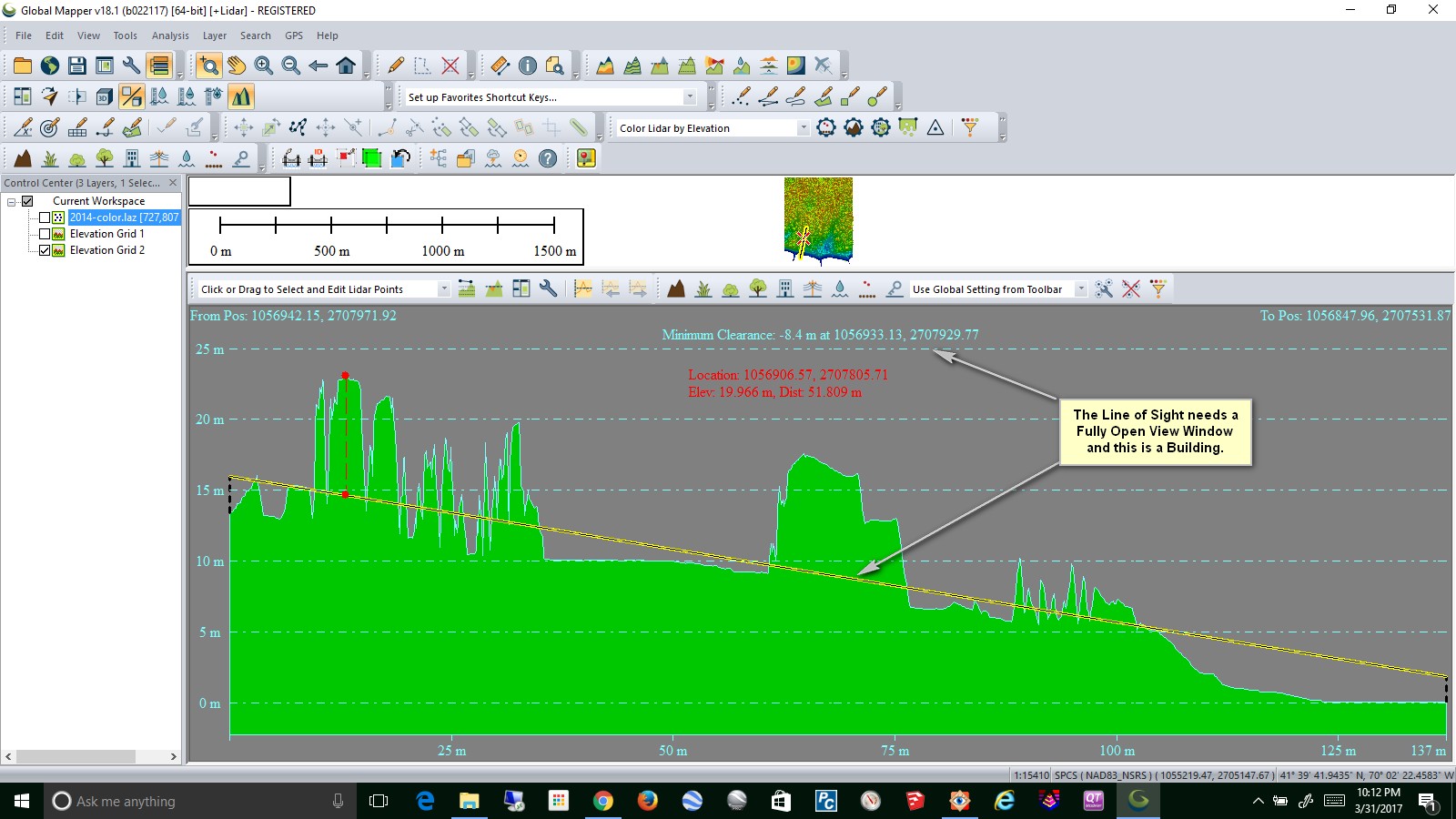Select the Digitizer pencil tool
Screen dimensions: 1456x819
click(396, 66)
